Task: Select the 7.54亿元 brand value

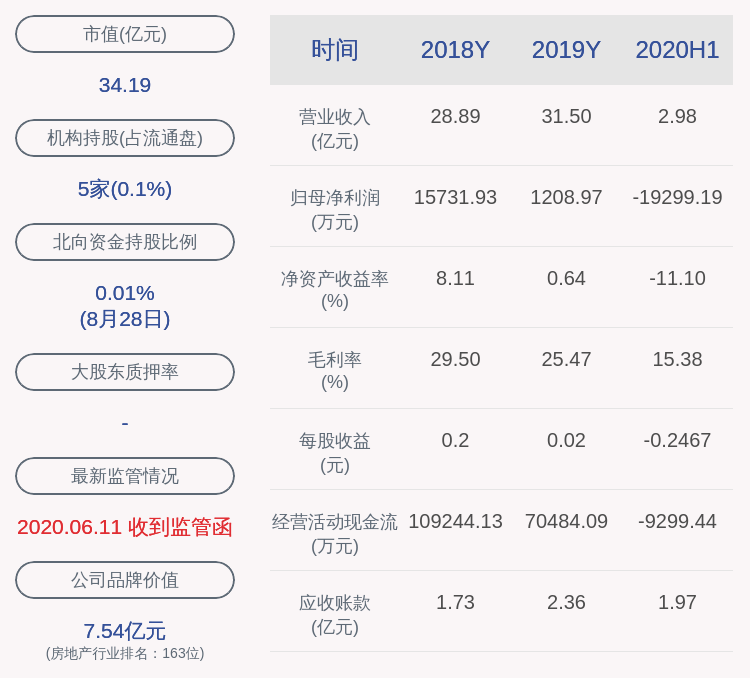Action: [x=125, y=631]
